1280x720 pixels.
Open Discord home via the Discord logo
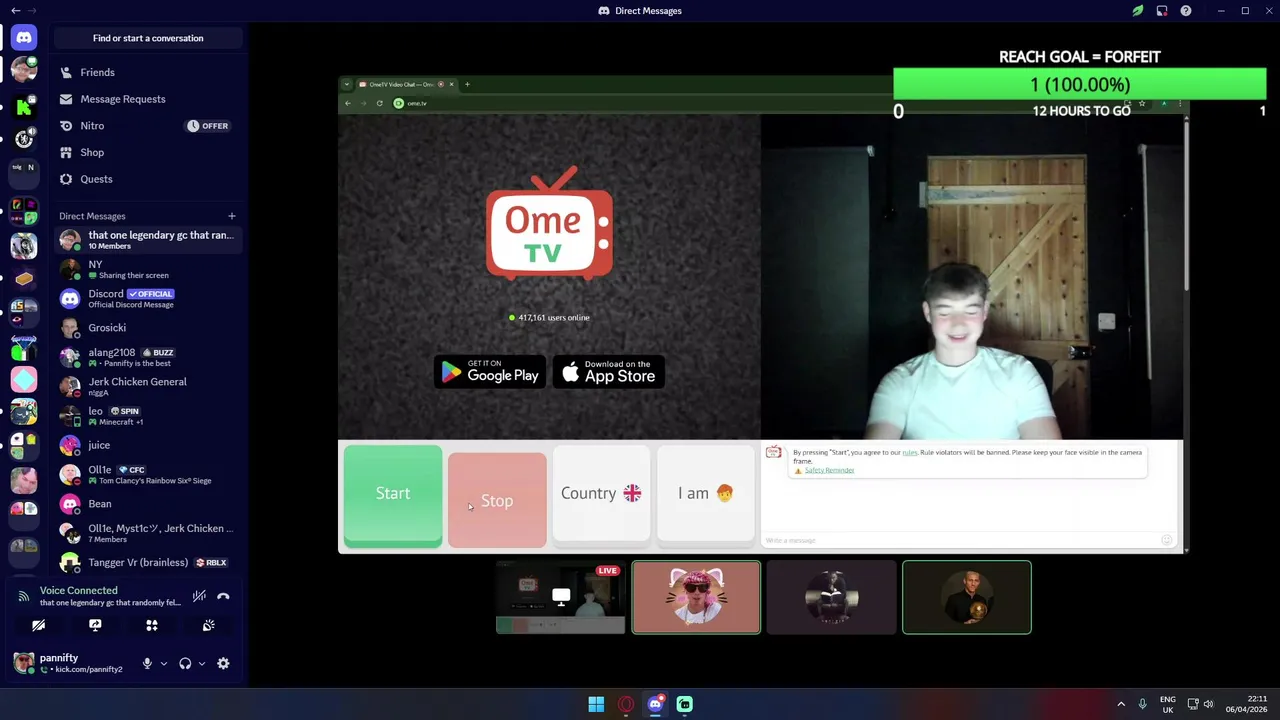[x=24, y=38]
